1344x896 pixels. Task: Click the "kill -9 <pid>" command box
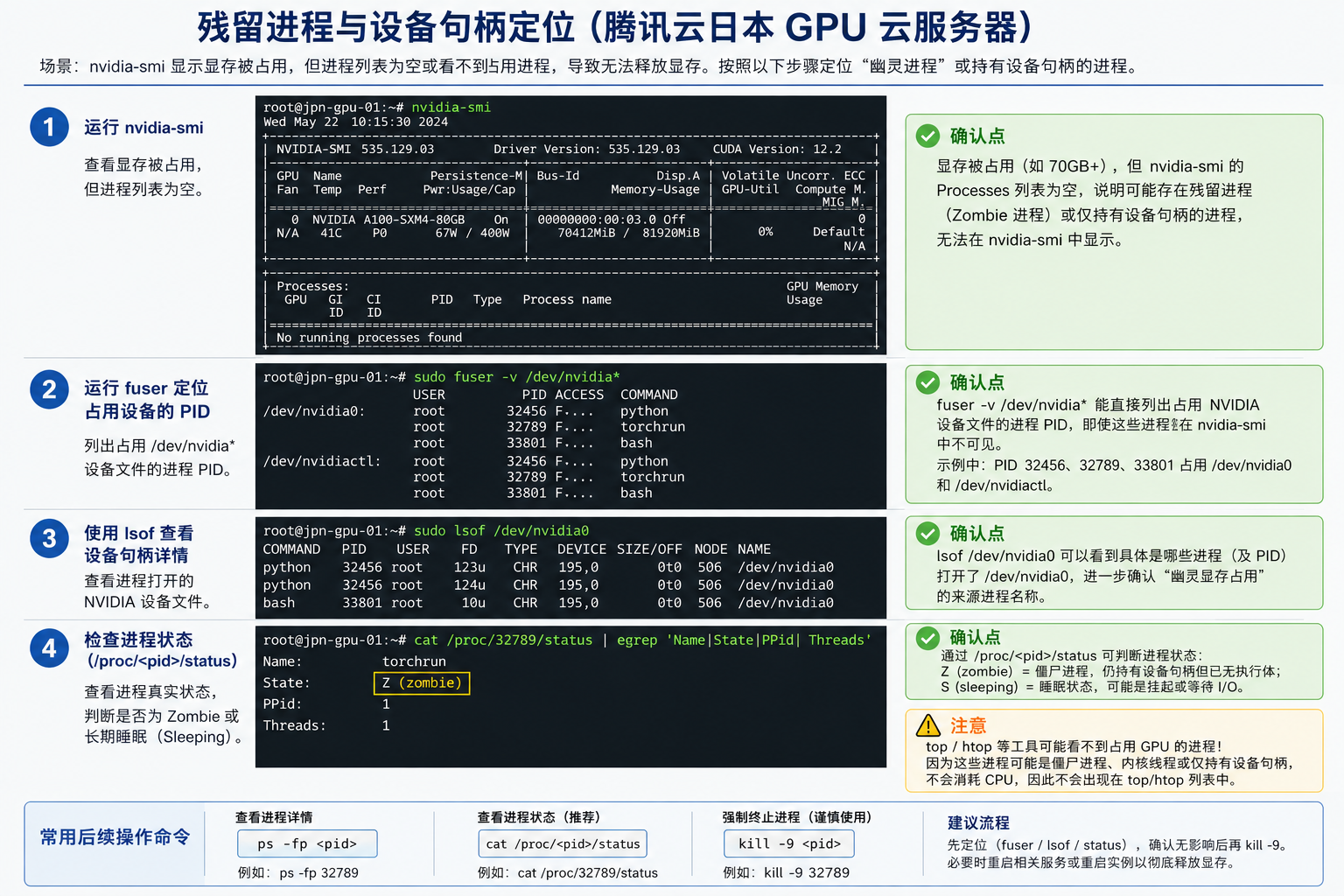[789, 843]
